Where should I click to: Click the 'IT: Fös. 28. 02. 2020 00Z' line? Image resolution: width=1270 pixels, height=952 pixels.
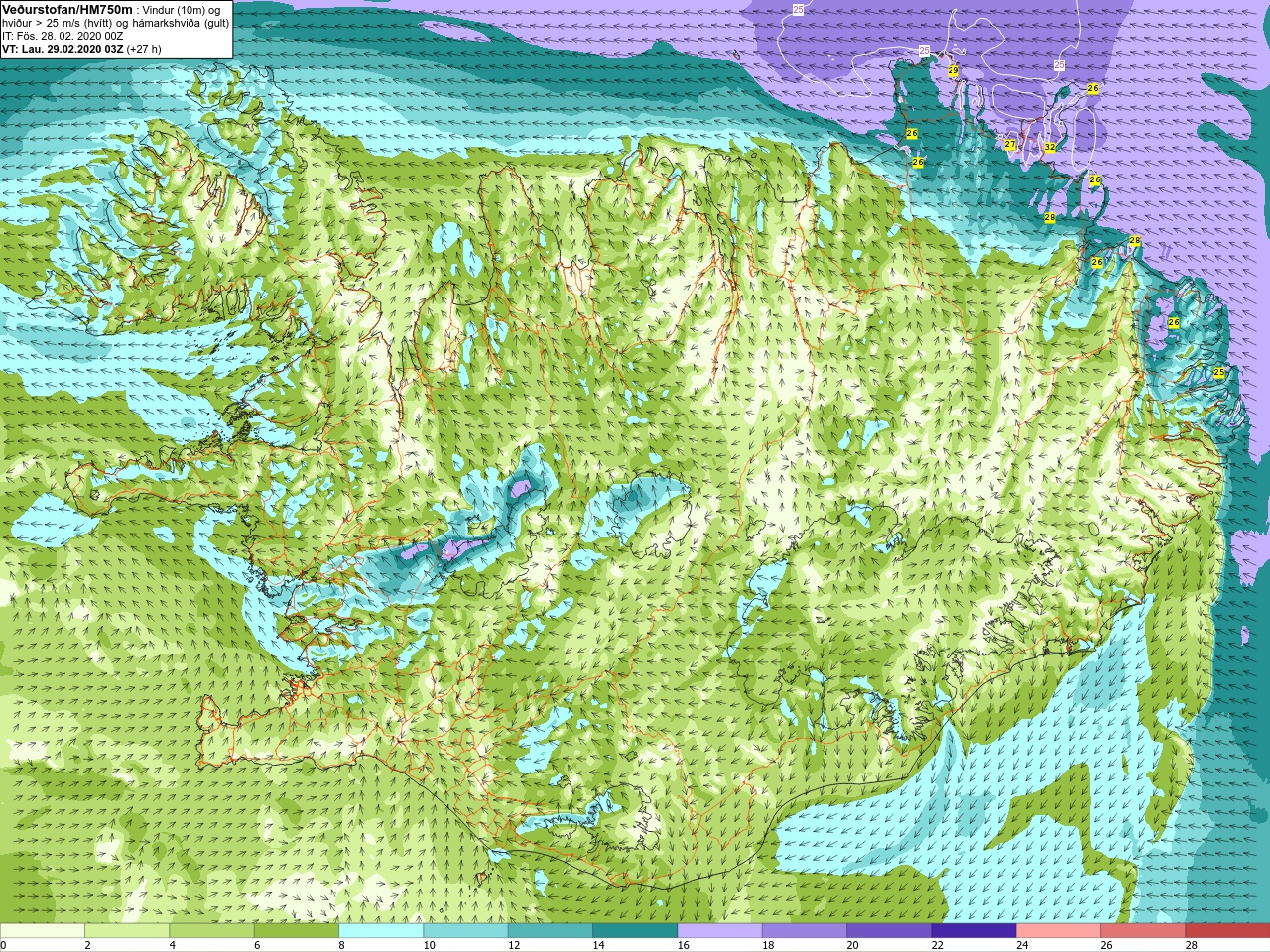tap(63, 35)
